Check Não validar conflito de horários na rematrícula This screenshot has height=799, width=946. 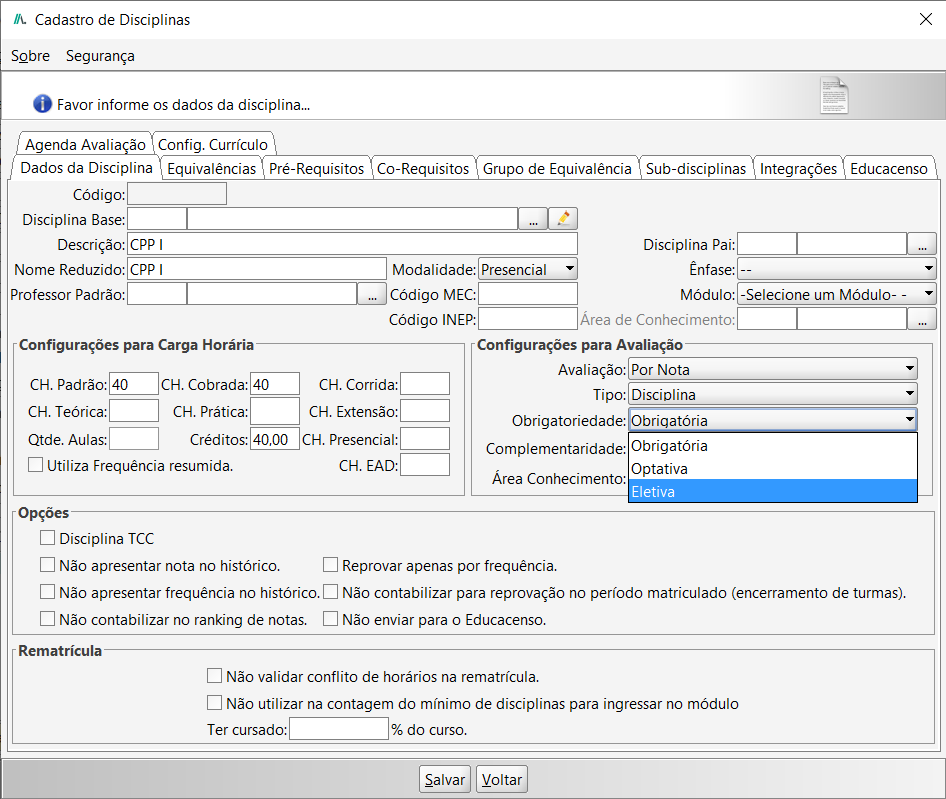pos(214,676)
